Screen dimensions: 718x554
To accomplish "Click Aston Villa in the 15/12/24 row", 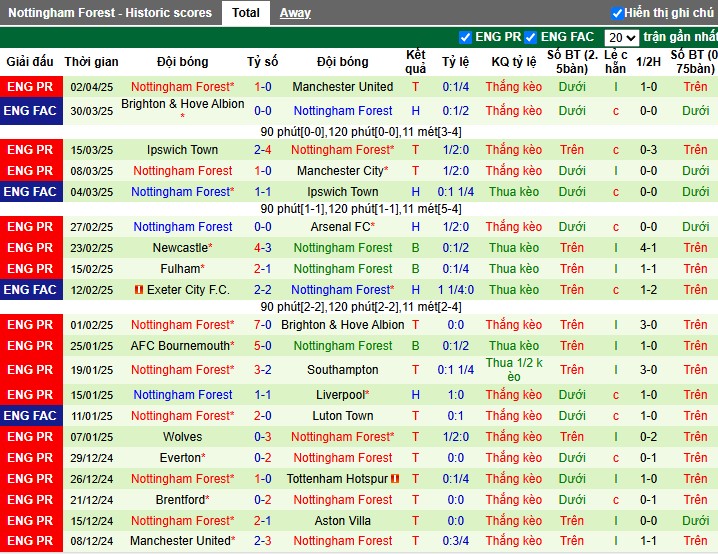I will pos(343,521).
